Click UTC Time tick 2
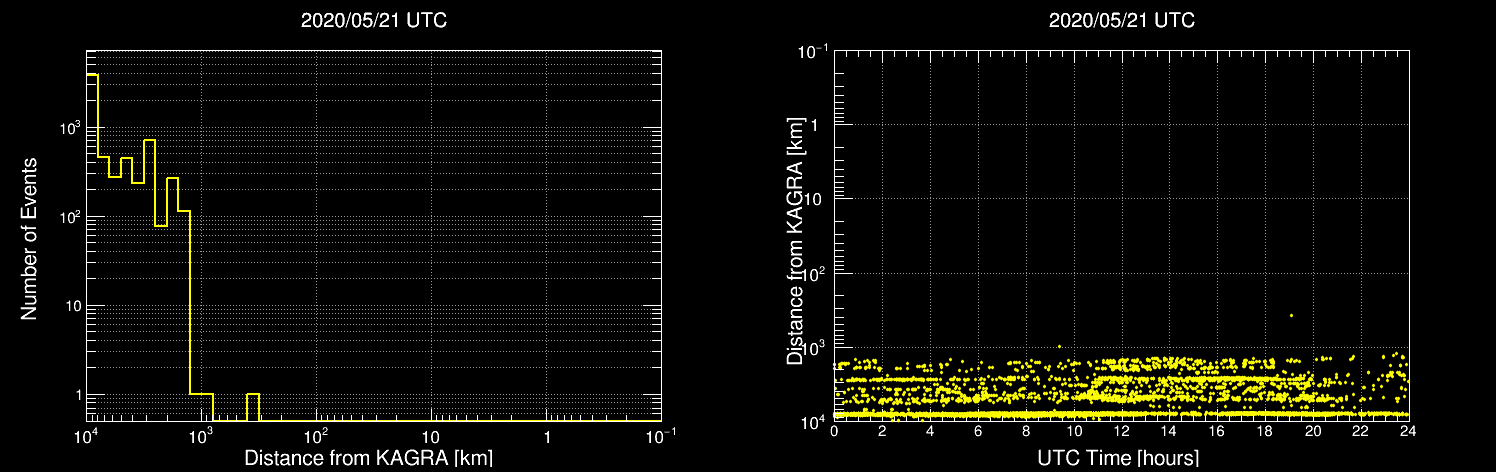Image resolution: width=1496 pixels, height=472 pixels. (882, 432)
